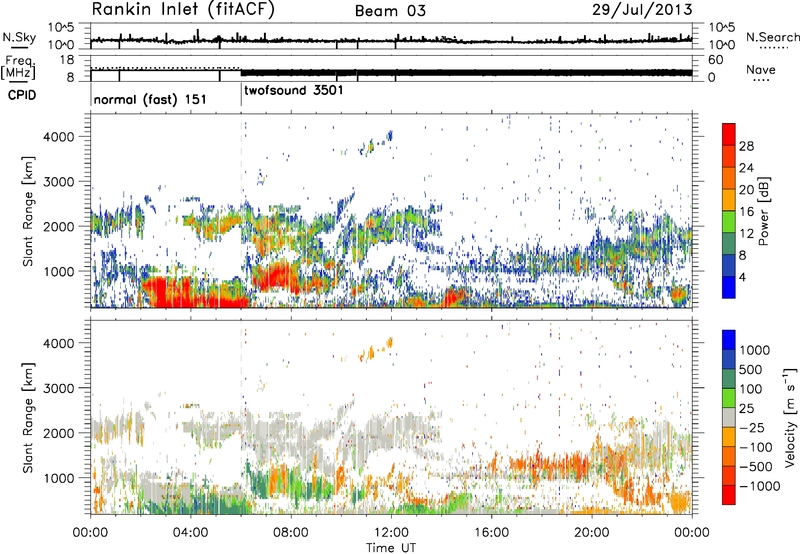
Task: Pick the blue bottom segment of Power colorbar
Action: click(729, 287)
